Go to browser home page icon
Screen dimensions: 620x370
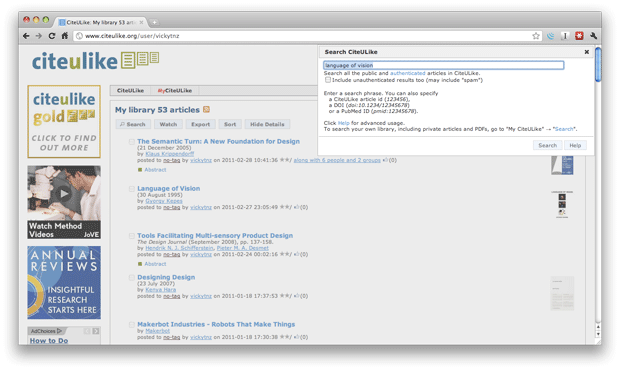tap(65, 36)
